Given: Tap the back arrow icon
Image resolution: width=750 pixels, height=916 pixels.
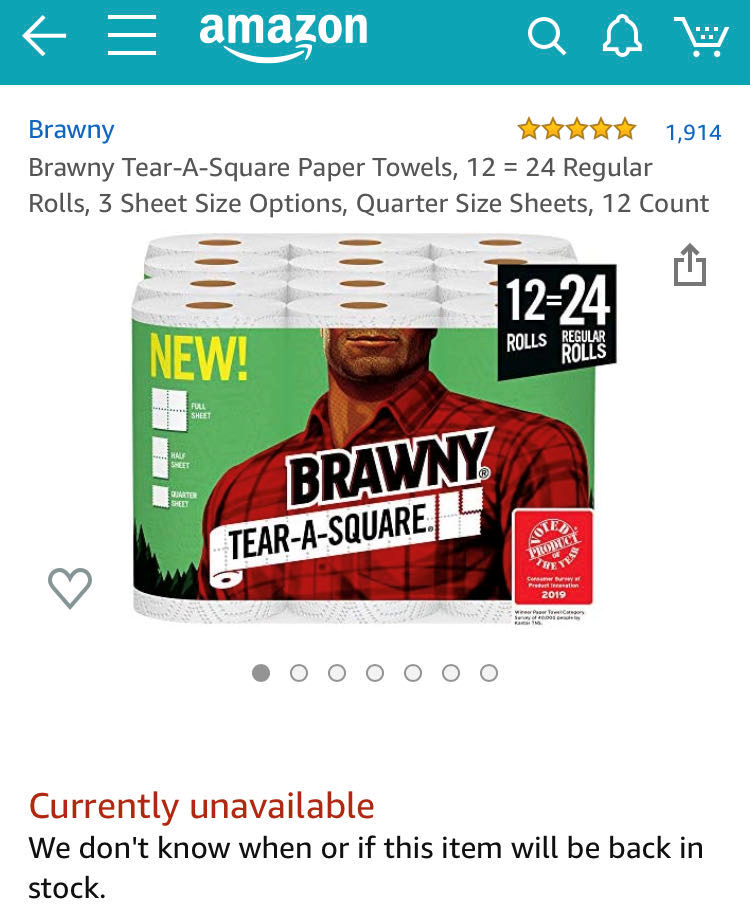Looking at the screenshot, I should pos(44,37).
